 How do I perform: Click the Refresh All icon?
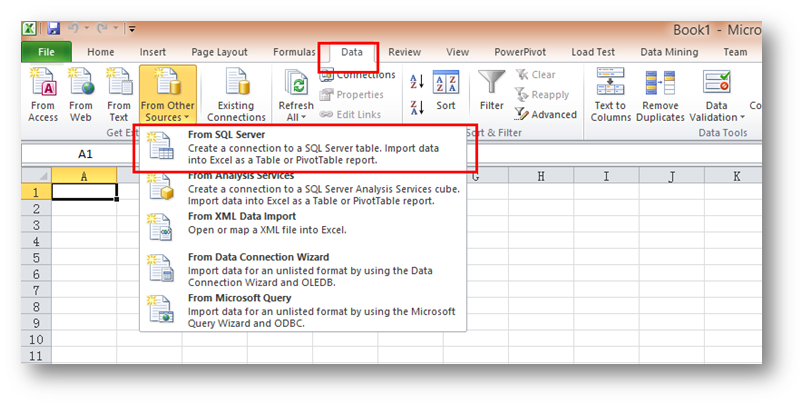pos(296,83)
